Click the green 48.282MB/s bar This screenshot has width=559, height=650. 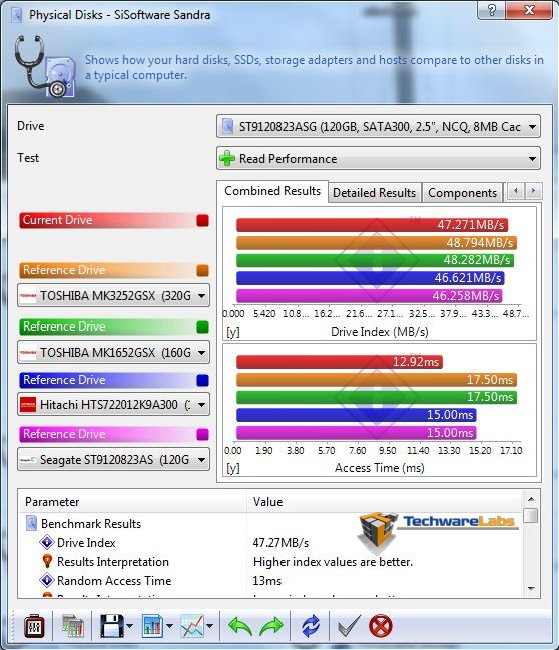(375, 260)
